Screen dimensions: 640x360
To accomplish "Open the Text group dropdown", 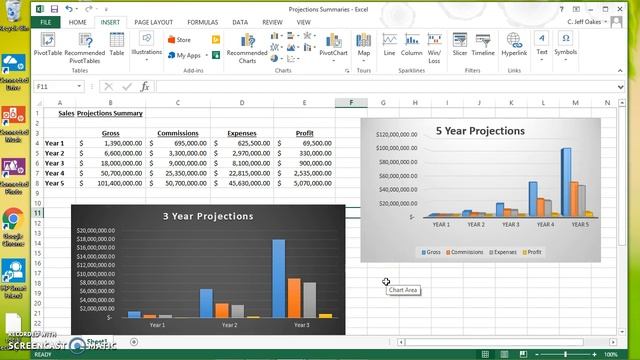I will (x=542, y=47).
